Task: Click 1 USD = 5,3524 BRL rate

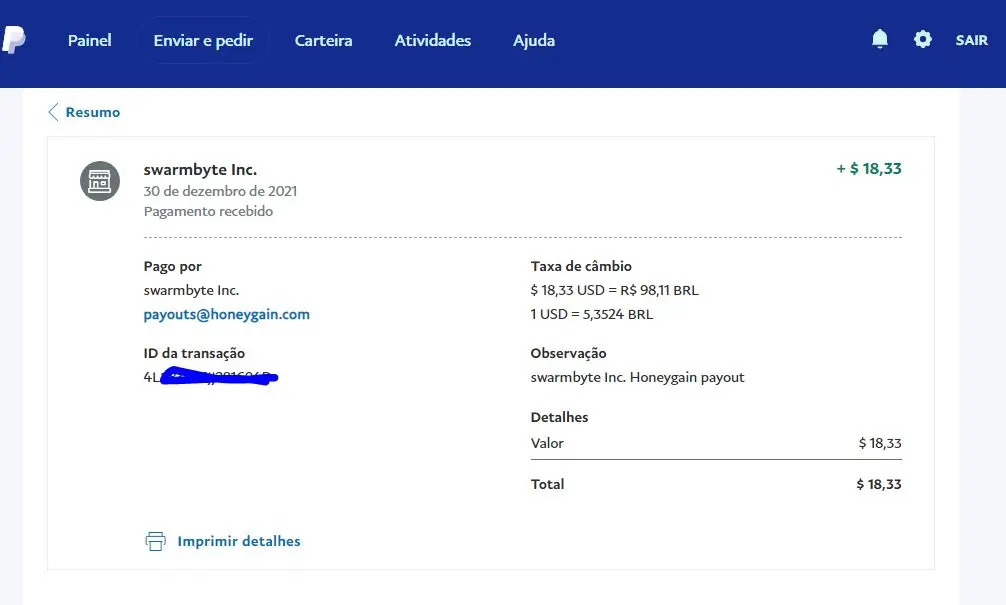Action: 592,314
